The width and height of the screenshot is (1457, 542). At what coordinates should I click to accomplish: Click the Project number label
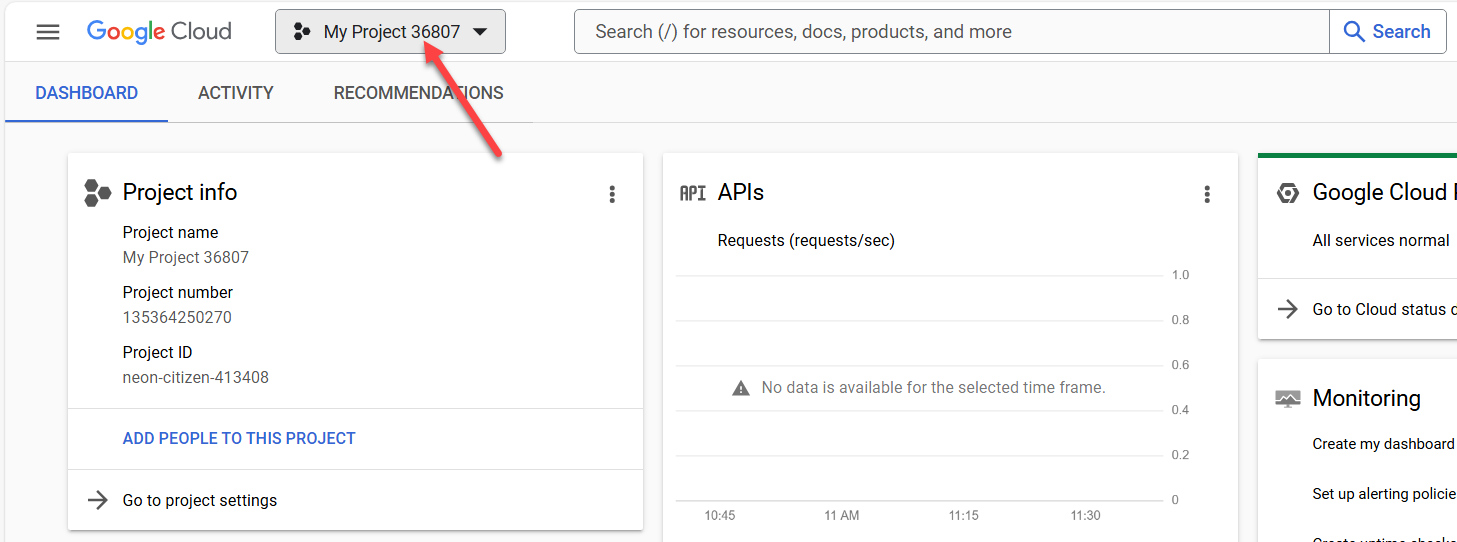[x=178, y=292]
